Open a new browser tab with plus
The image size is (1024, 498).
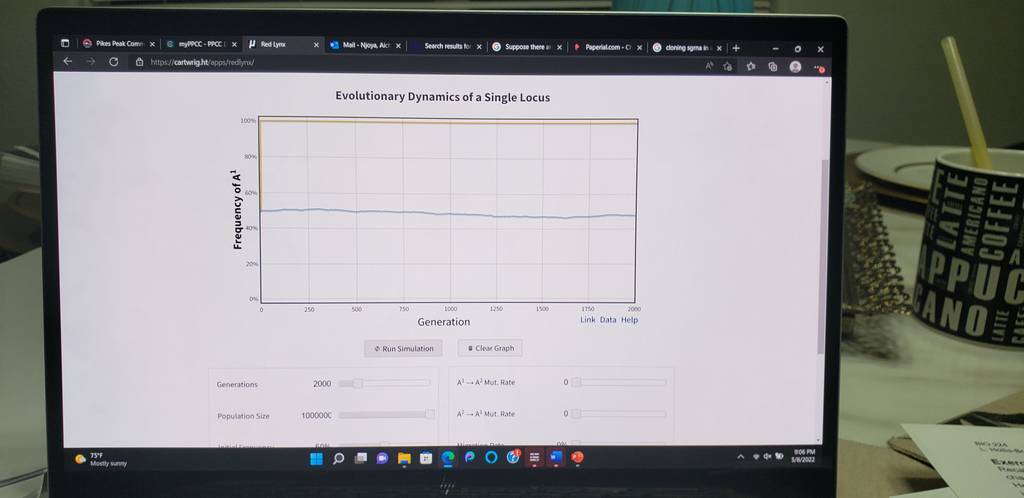pos(736,48)
